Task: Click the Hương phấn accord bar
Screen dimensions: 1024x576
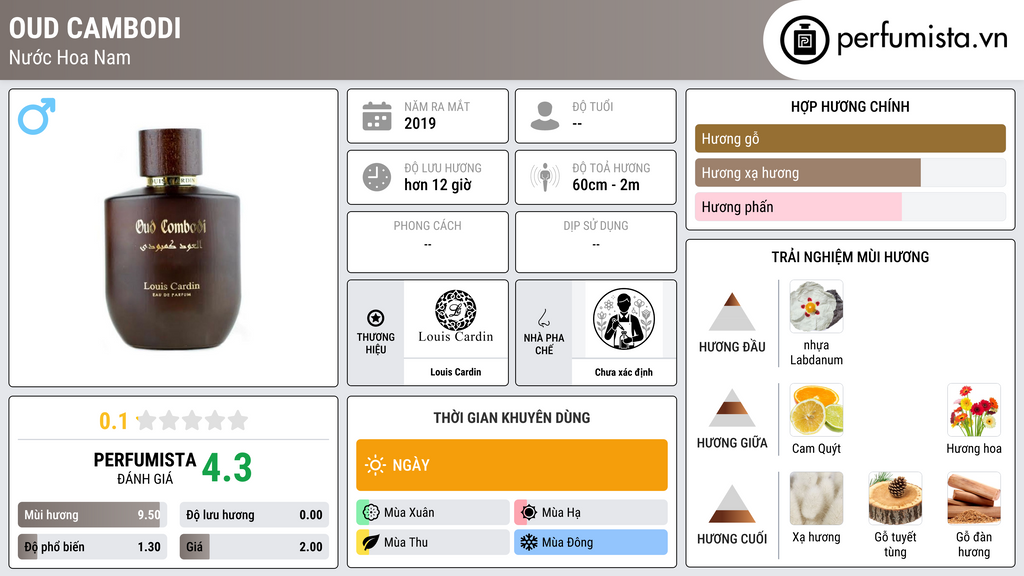Action: (850, 207)
